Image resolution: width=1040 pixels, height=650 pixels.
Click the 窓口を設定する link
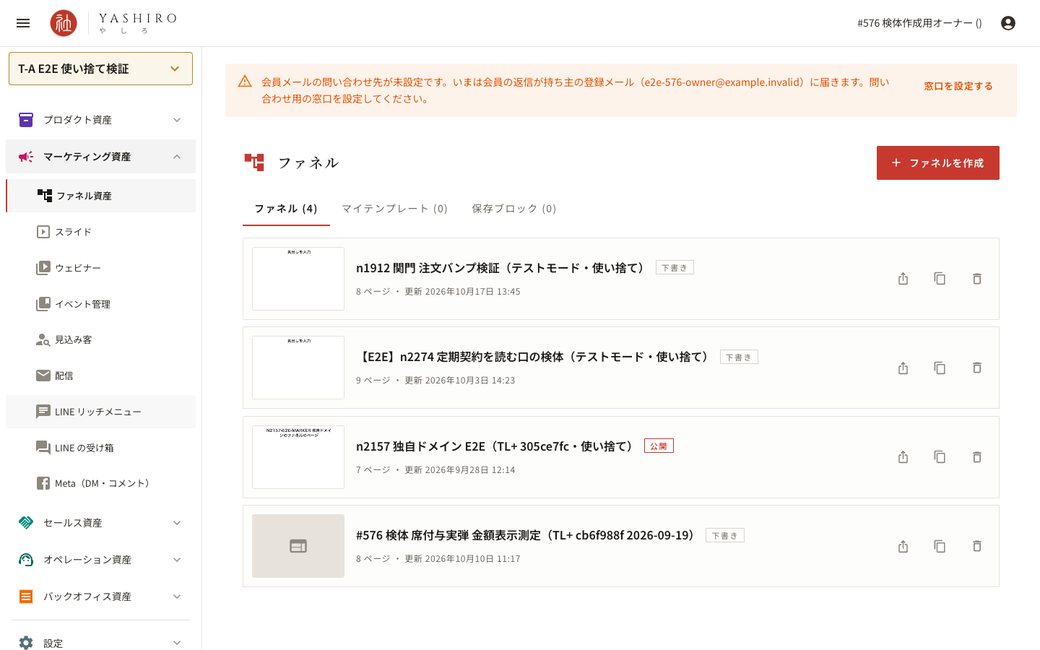[958, 86]
